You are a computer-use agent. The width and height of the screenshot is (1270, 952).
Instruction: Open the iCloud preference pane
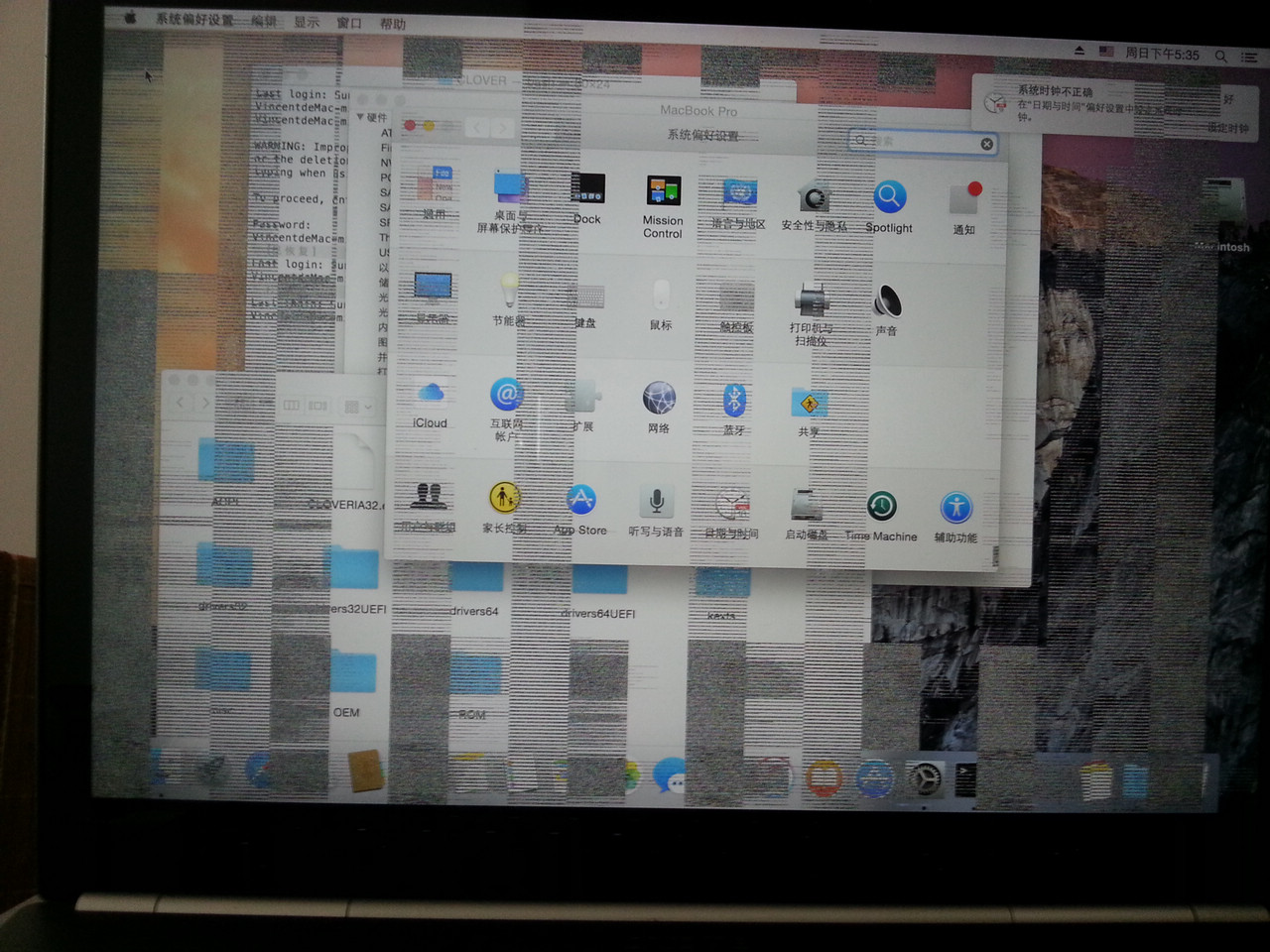431,403
